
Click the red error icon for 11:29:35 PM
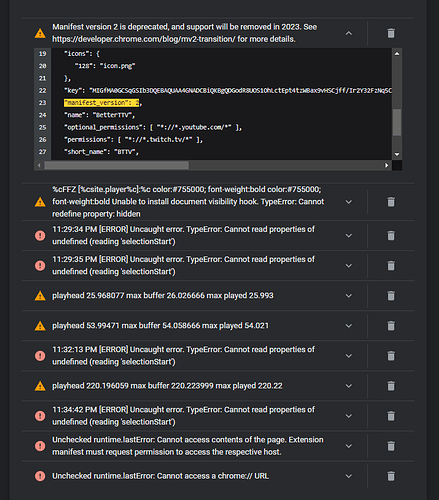pyautogui.click(x=40, y=266)
